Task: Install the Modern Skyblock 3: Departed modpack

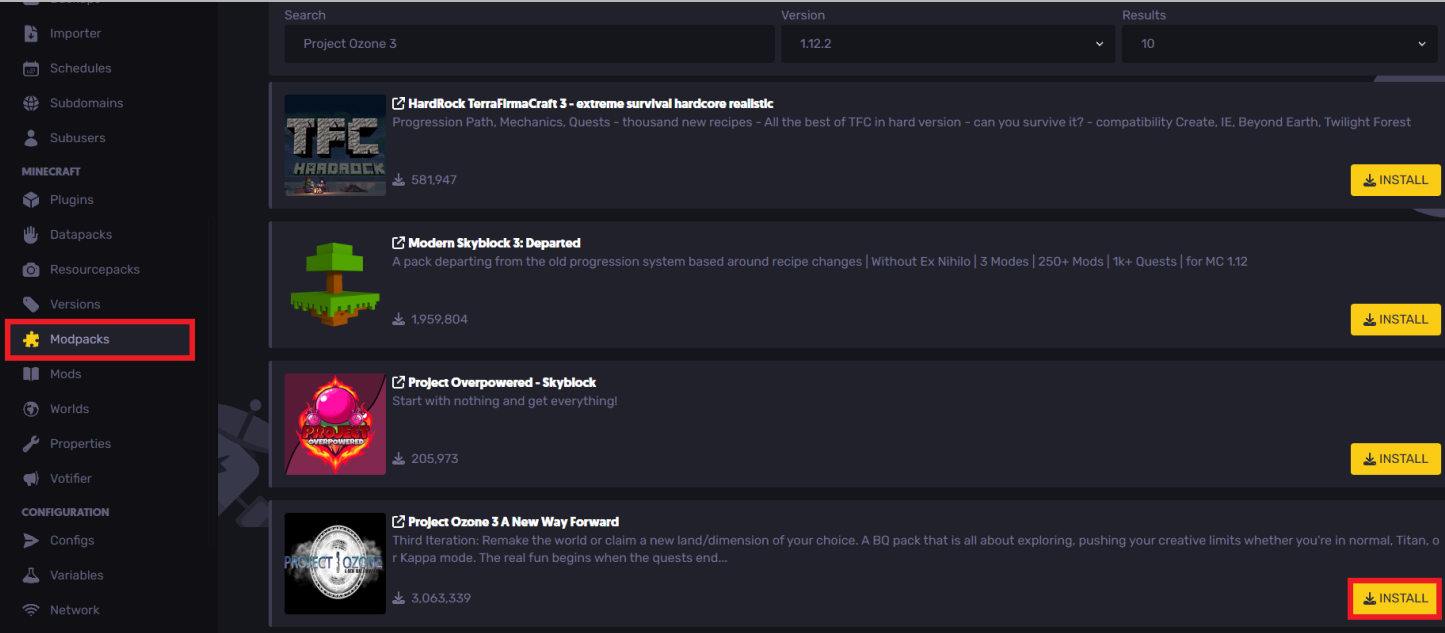Action: click(x=1395, y=320)
